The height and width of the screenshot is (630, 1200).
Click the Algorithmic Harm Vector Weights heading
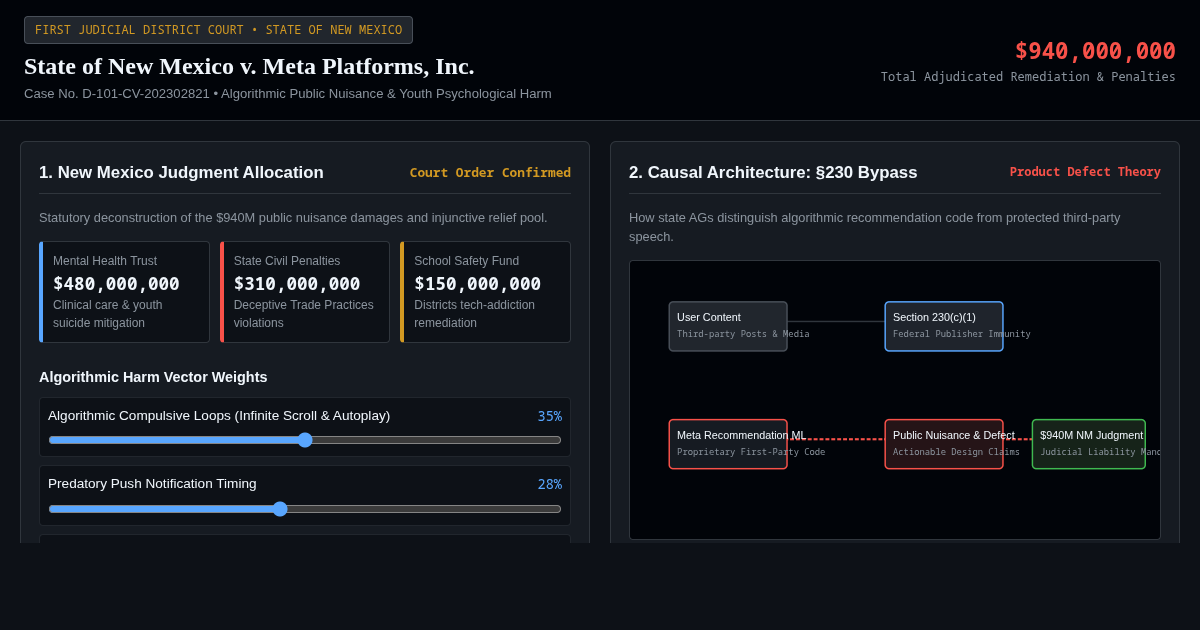point(153,377)
